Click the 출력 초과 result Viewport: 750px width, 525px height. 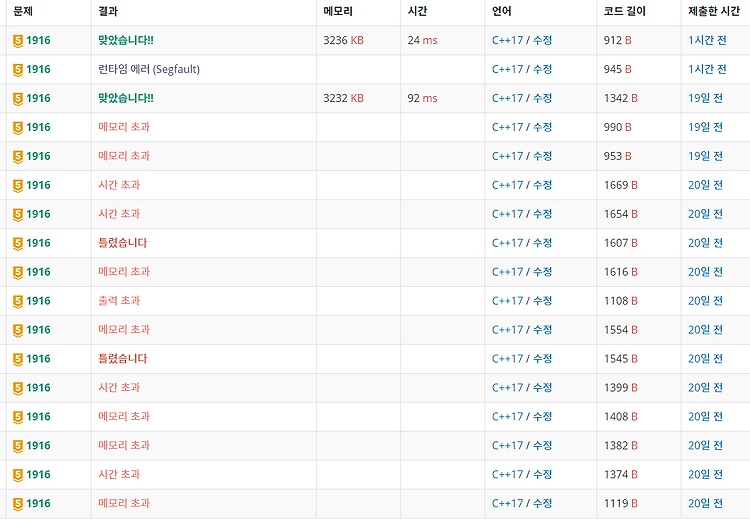tap(119, 301)
